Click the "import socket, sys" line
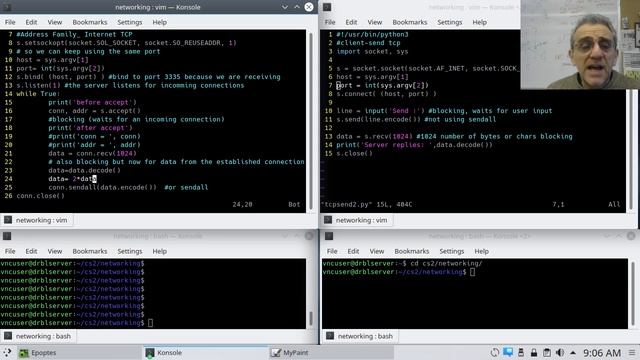640x360 pixels. point(372,51)
